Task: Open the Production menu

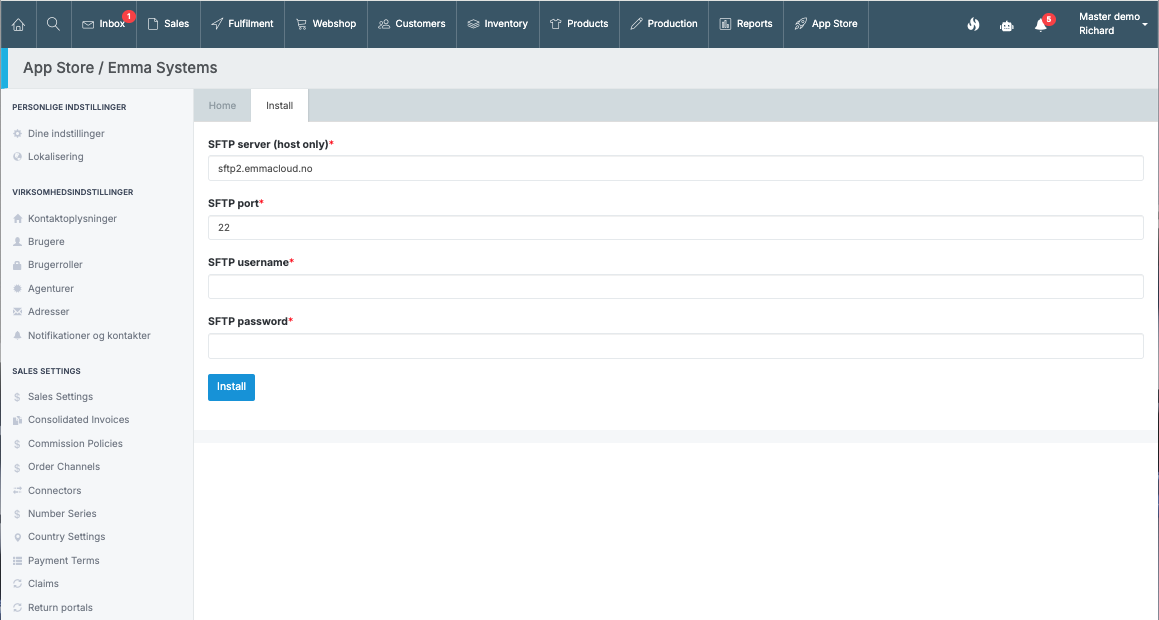Action: point(664,24)
